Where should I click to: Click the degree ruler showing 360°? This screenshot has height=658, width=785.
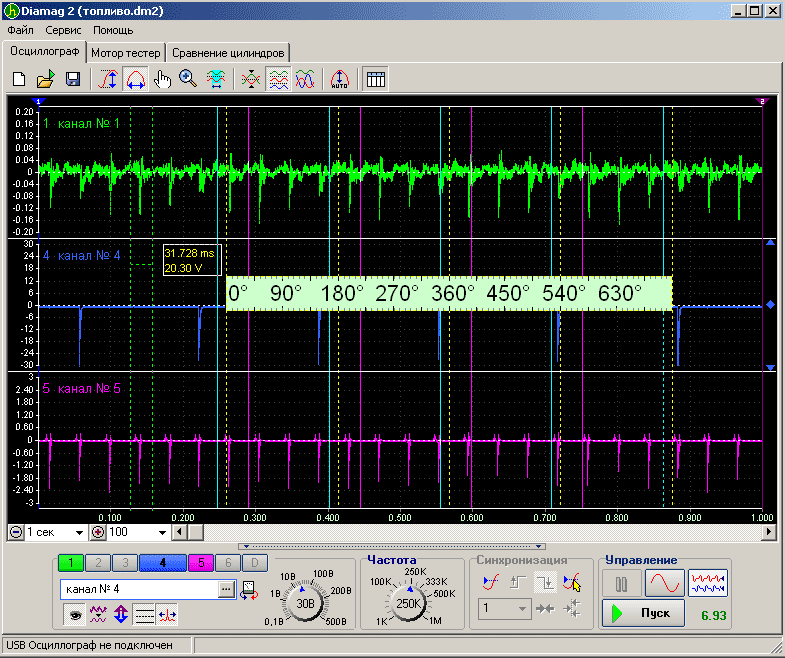[449, 293]
